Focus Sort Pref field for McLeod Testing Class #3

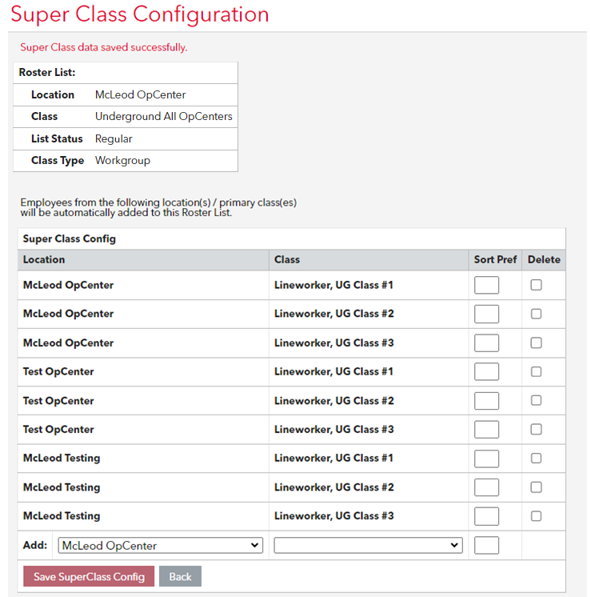486,516
